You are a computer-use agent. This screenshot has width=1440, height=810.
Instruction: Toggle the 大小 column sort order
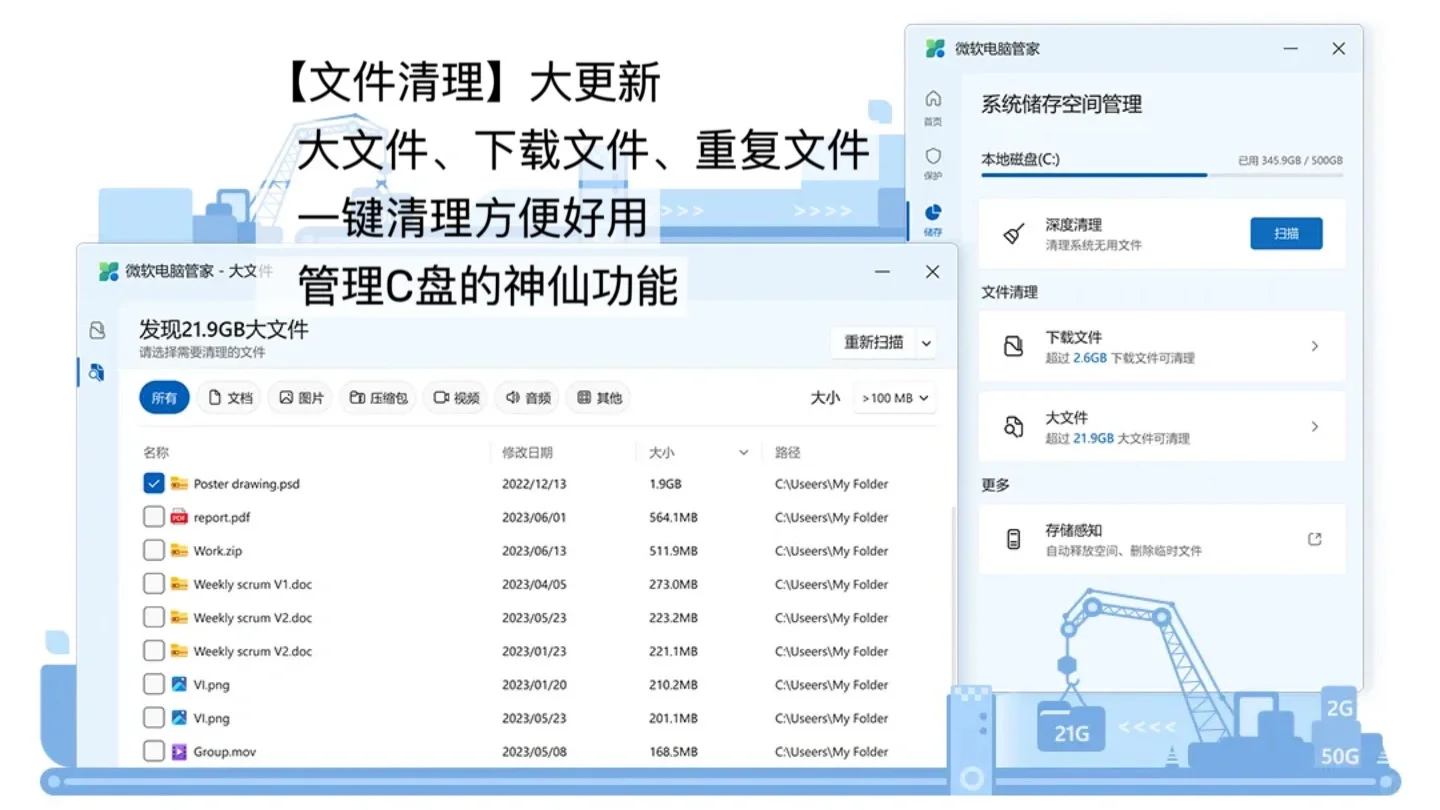click(x=744, y=452)
